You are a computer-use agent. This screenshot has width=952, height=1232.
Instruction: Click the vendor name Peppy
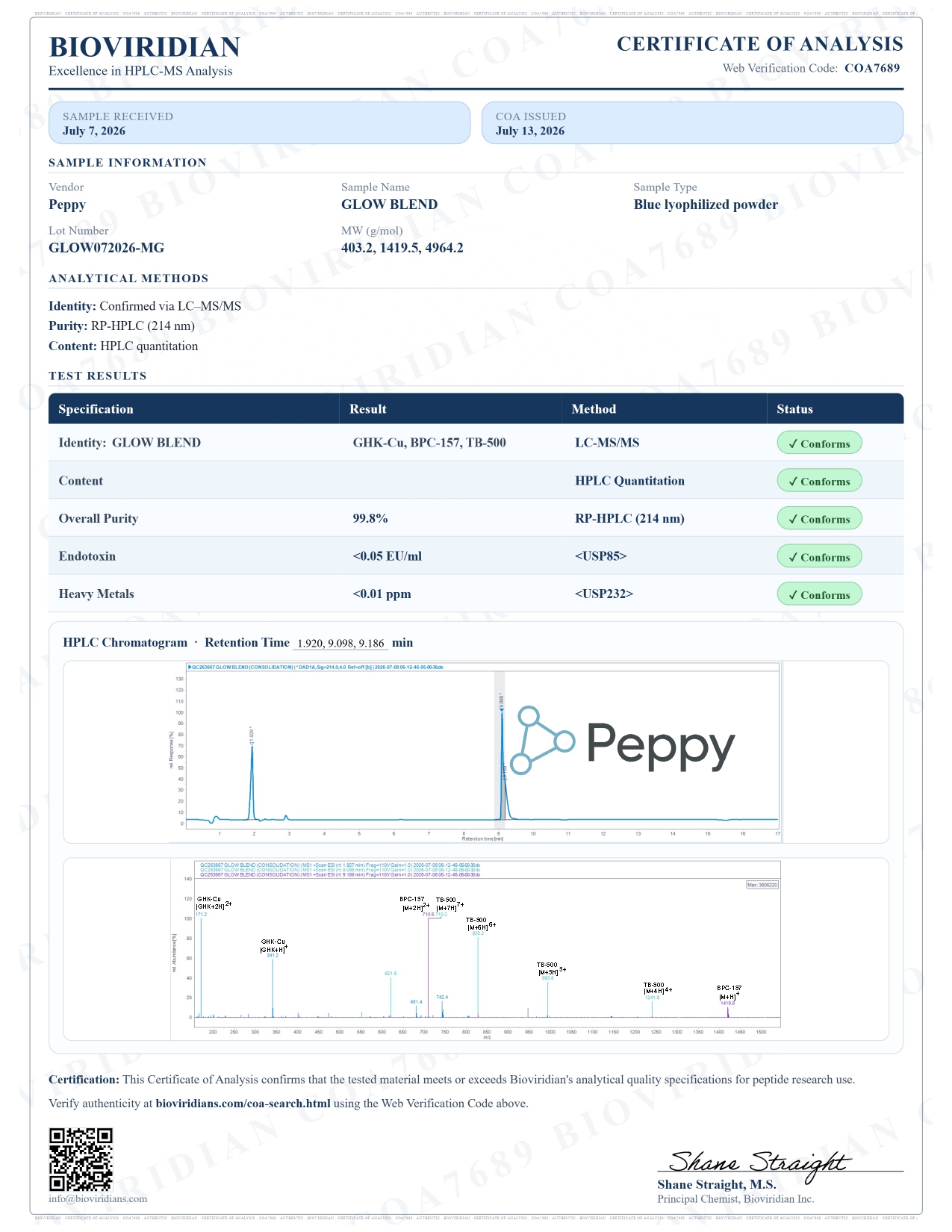[x=67, y=205]
